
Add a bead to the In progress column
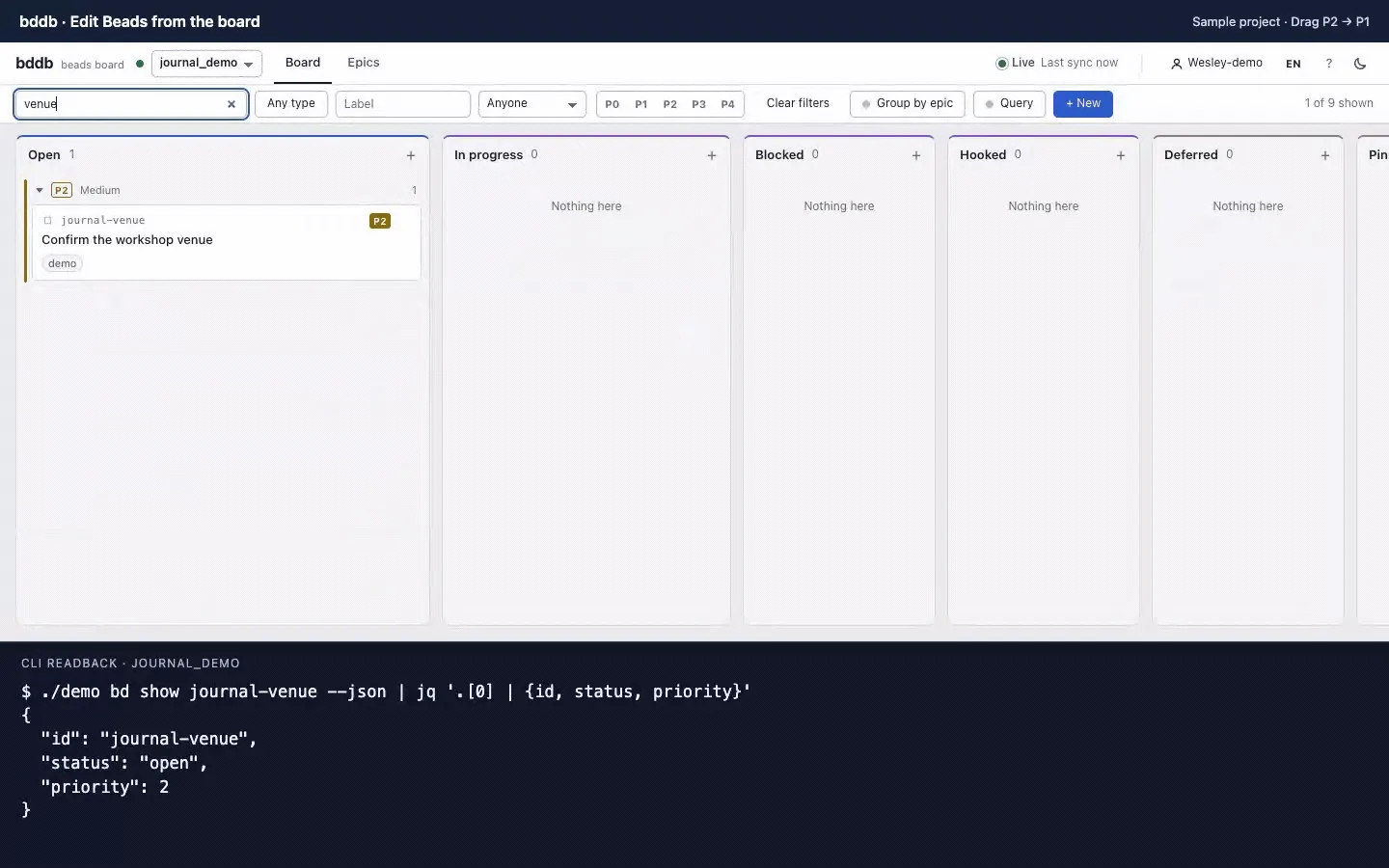pos(712,155)
